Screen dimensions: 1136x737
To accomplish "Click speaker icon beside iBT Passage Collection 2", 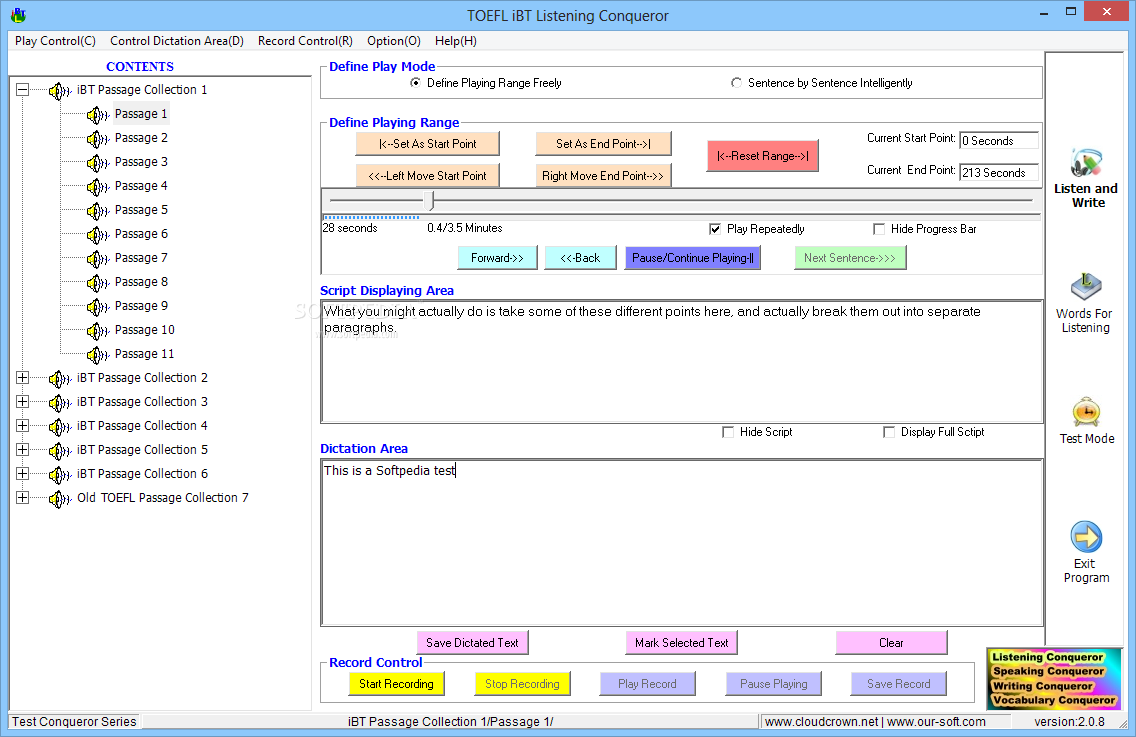I will [59, 378].
